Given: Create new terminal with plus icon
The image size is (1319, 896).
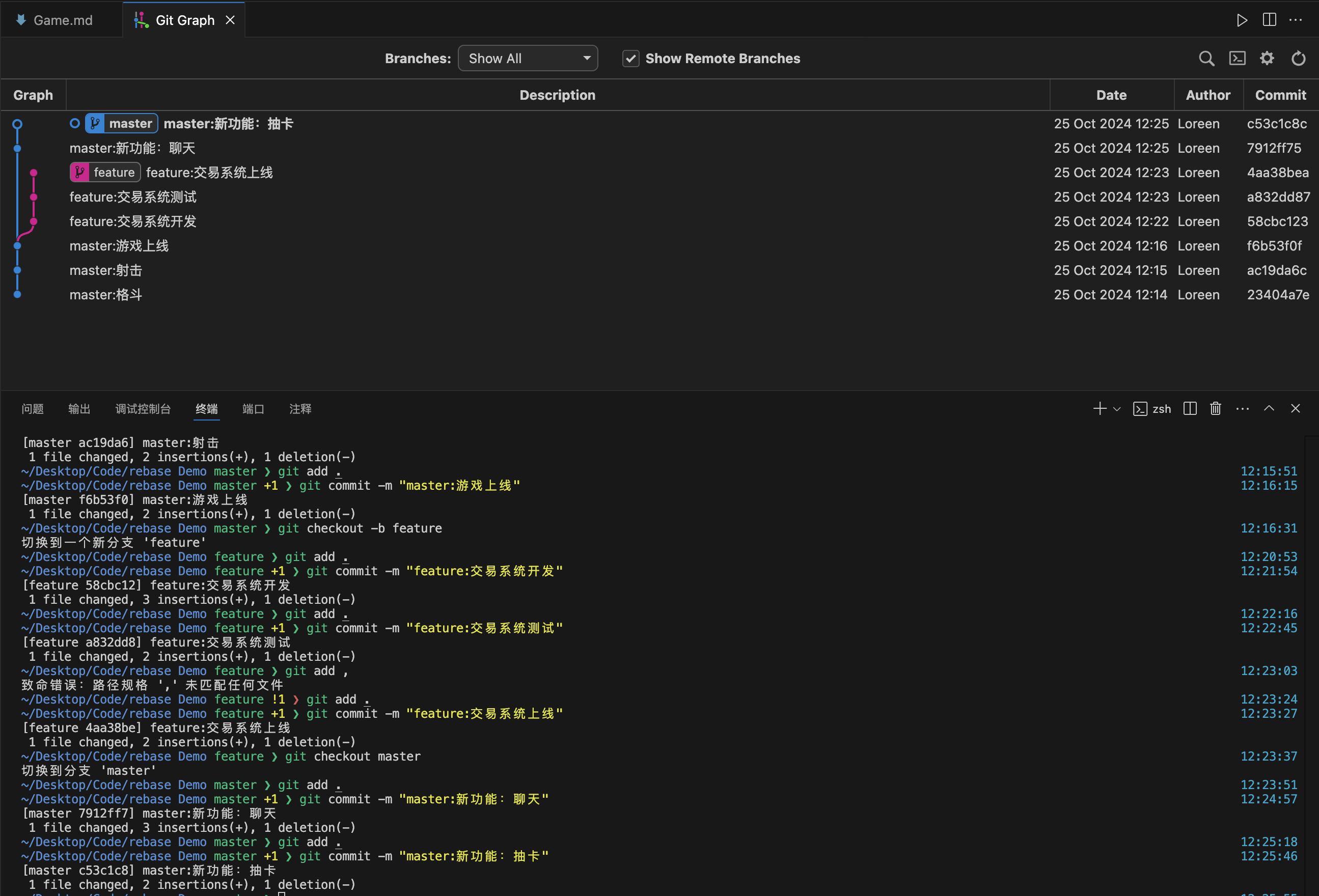Looking at the screenshot, I should 1100,409.
